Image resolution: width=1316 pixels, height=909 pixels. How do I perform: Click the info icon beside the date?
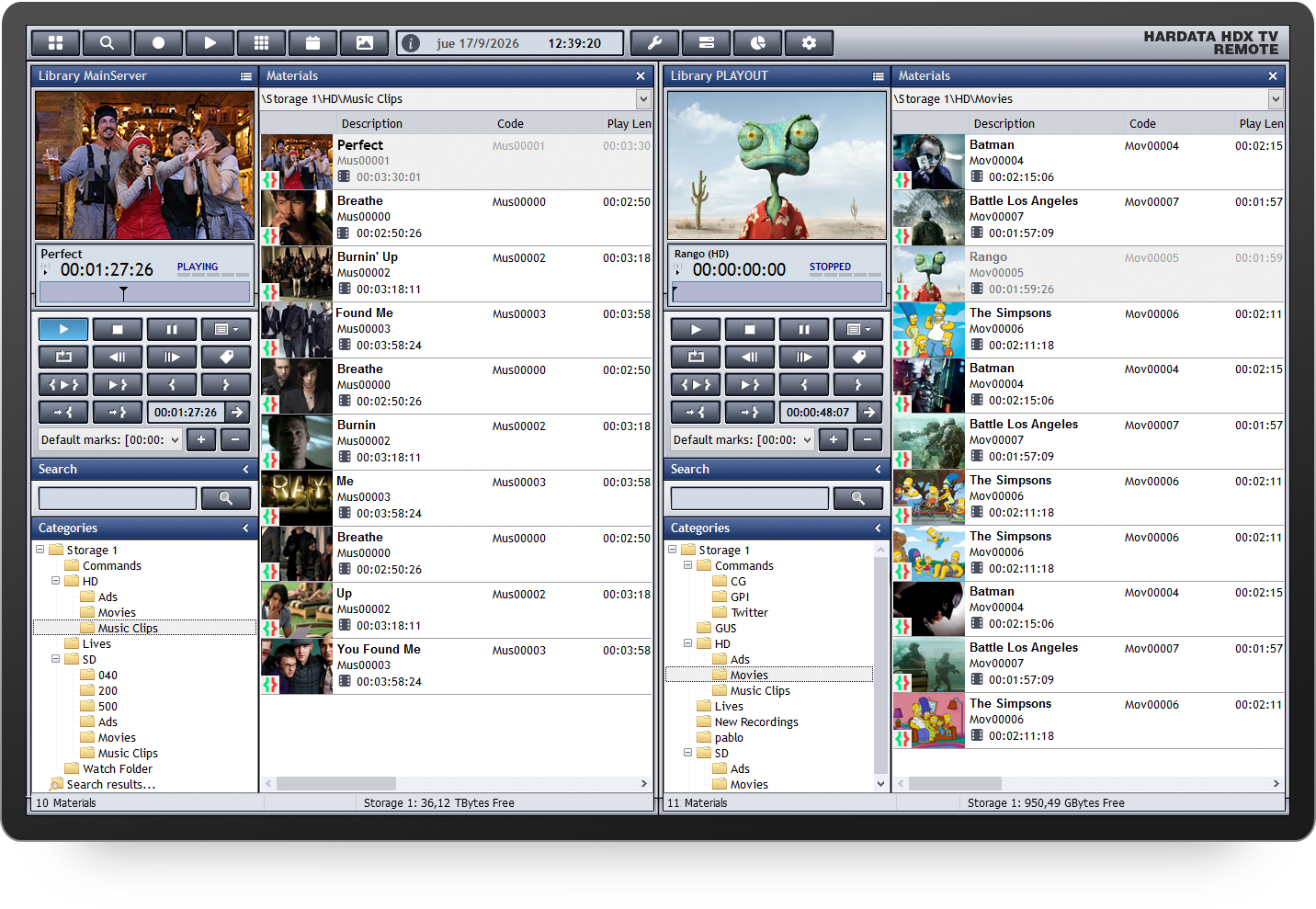point(411,43)
